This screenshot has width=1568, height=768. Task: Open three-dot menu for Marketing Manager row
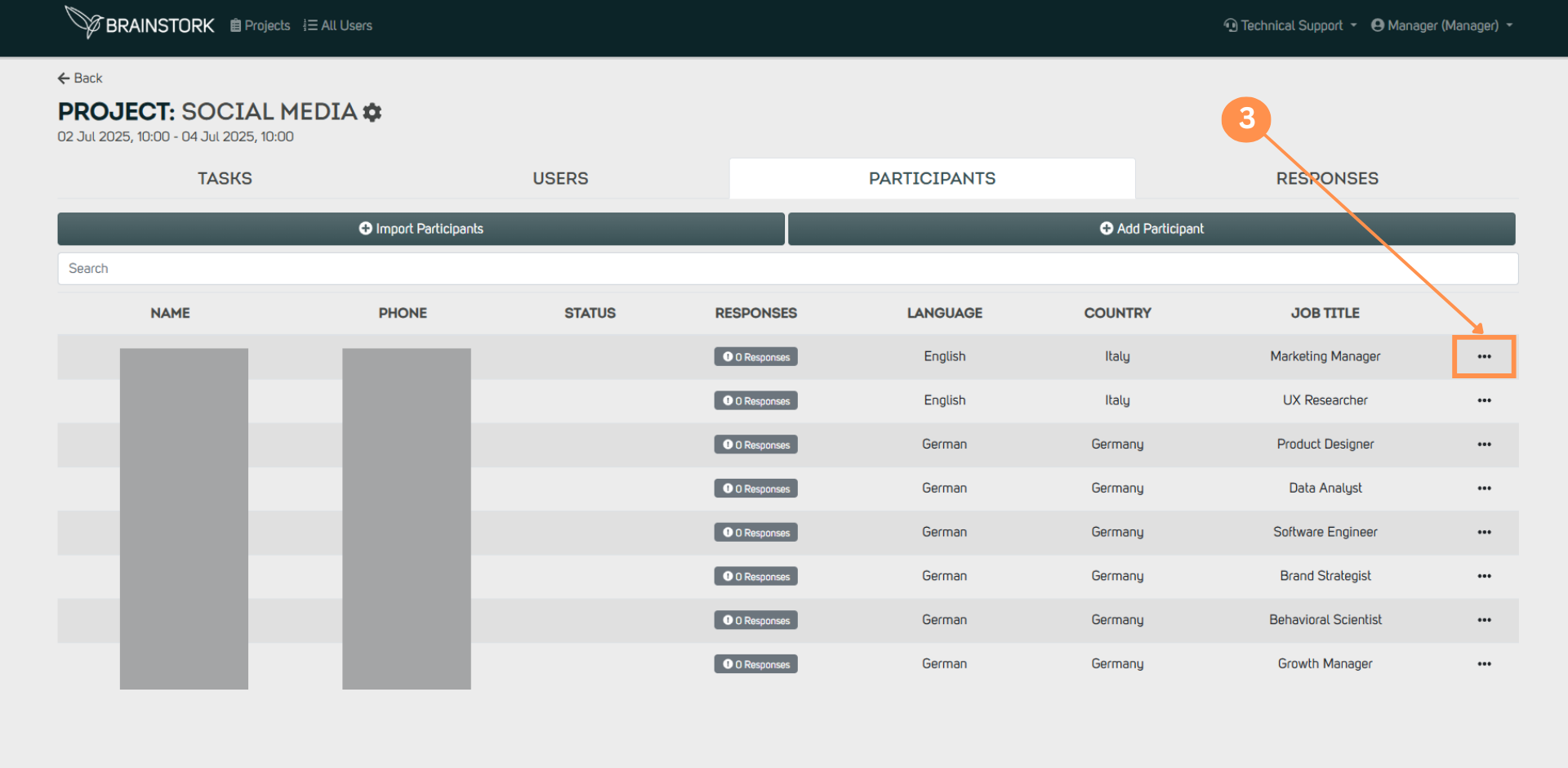(x=1484, y=356)
